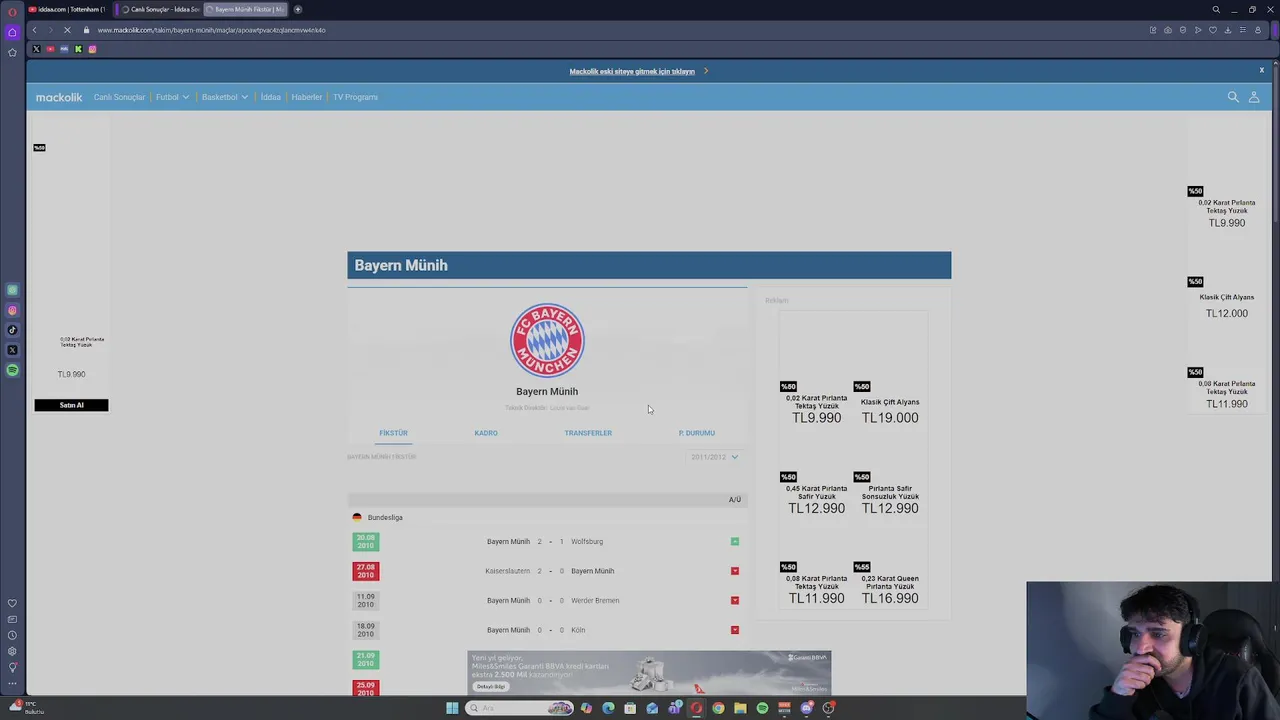Image resolution: width=1280 pixels, height=720 pixels.
Task: Open 0,23 Karat Queen Pırlanta Yüzük ad
Action: [890, 584]
